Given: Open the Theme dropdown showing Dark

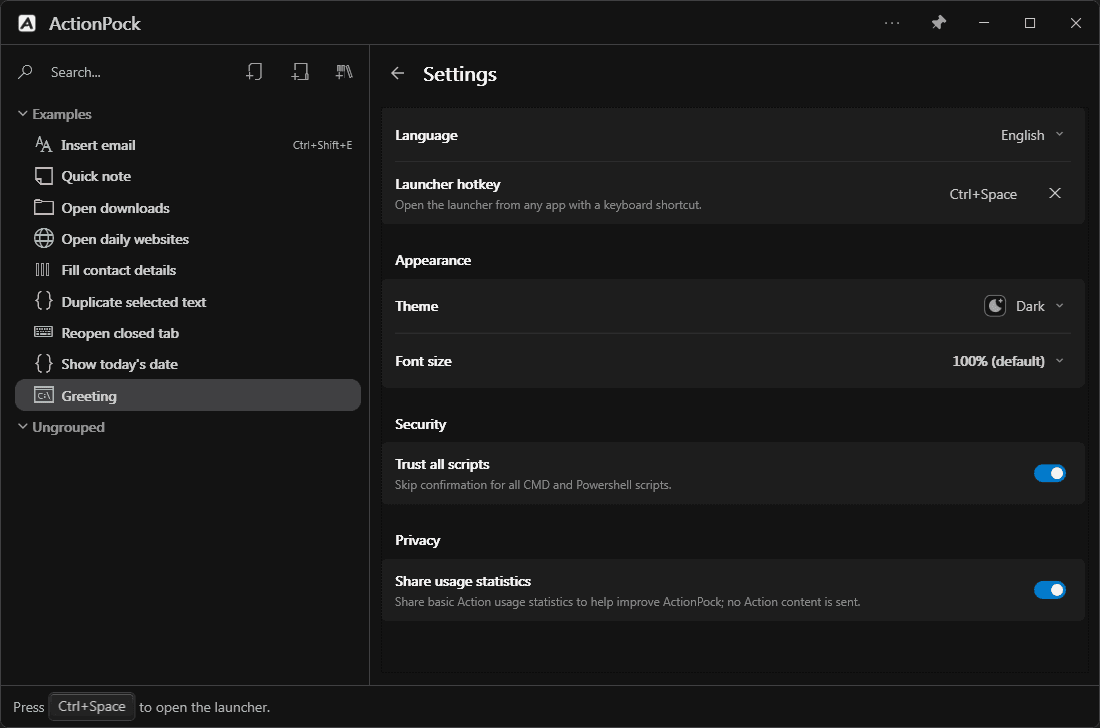Looking at the screenshot, I should 1025,306.
